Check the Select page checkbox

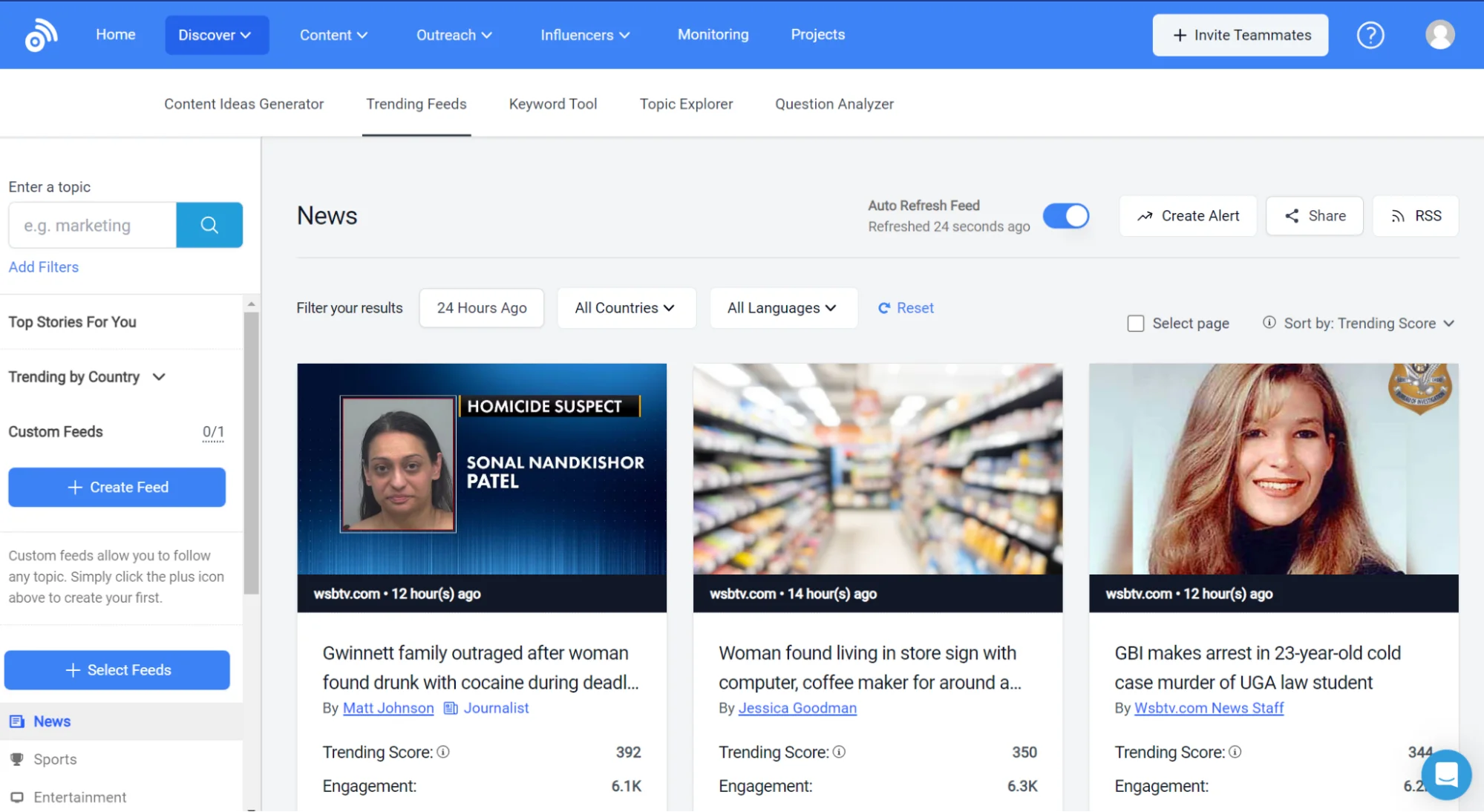[x=1135, y=324]
